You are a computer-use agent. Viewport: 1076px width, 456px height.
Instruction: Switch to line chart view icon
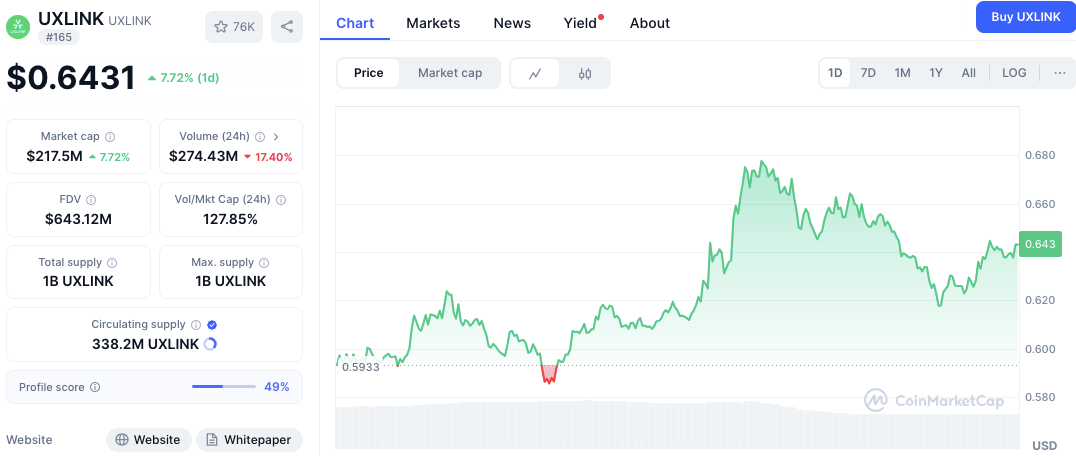[535, 73]
